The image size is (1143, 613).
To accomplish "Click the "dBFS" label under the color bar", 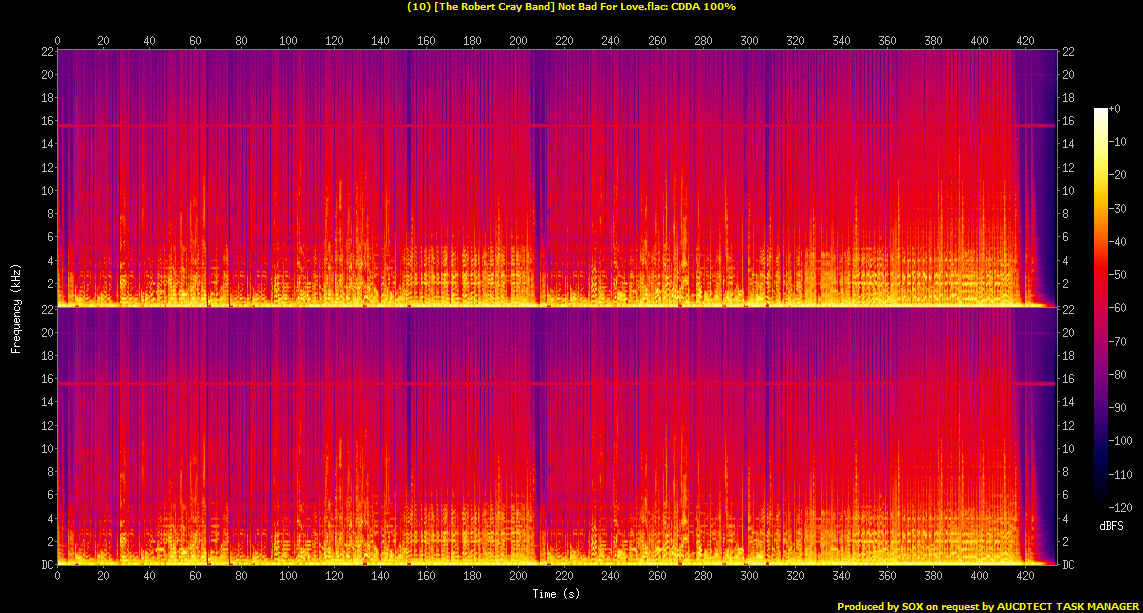I will [1111, 525].
